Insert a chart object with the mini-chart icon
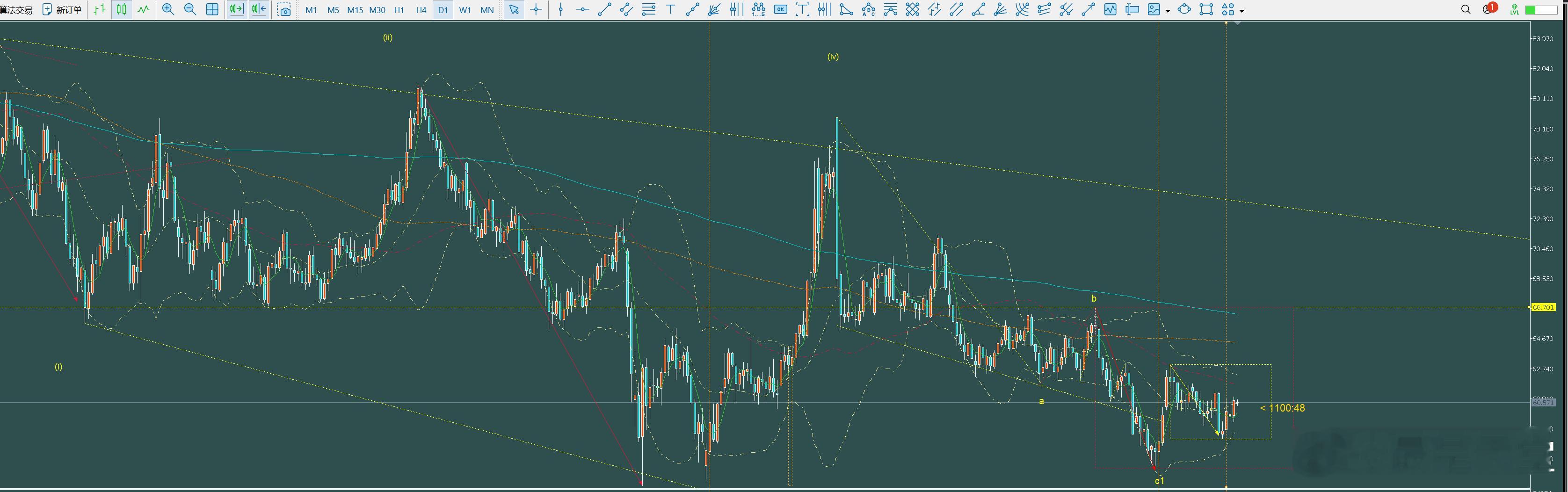The image size is (1568, 492). 1110,10
